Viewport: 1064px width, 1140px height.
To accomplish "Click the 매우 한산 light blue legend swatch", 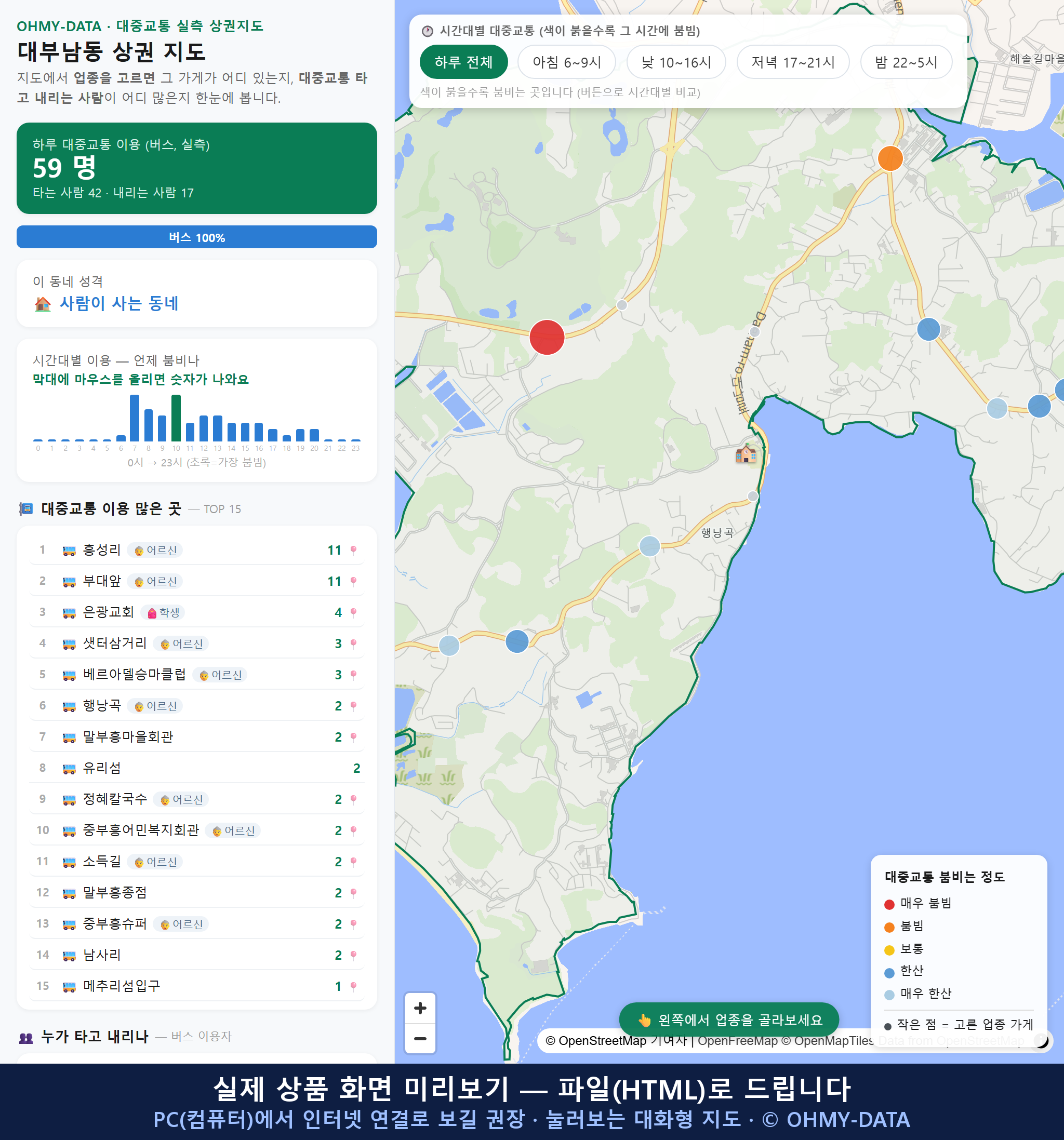I will pos(889,995).
